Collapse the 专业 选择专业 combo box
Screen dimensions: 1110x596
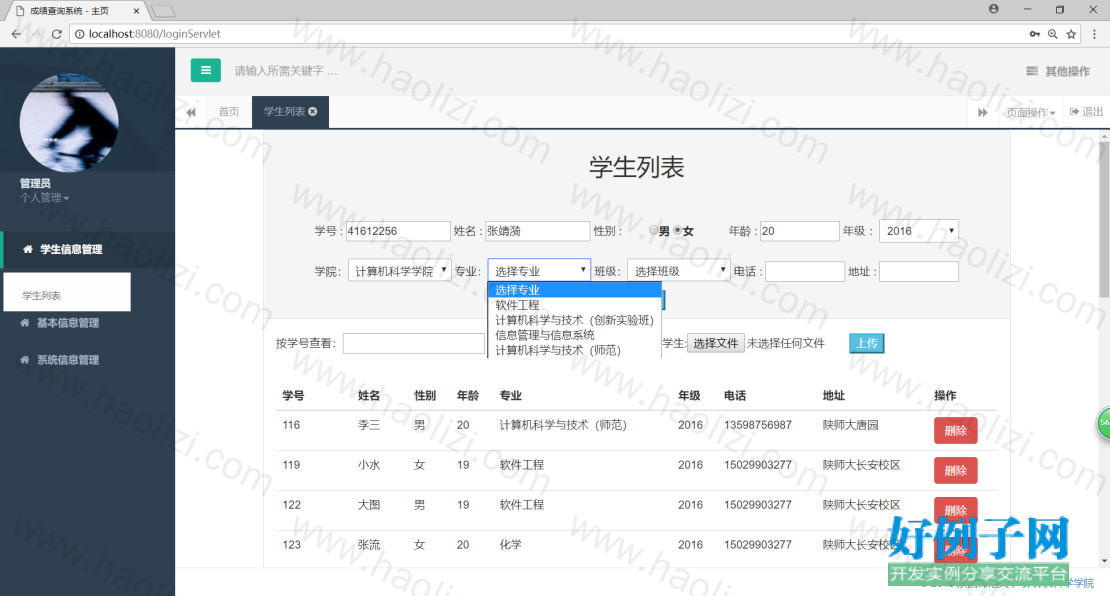tap(539, 270)
